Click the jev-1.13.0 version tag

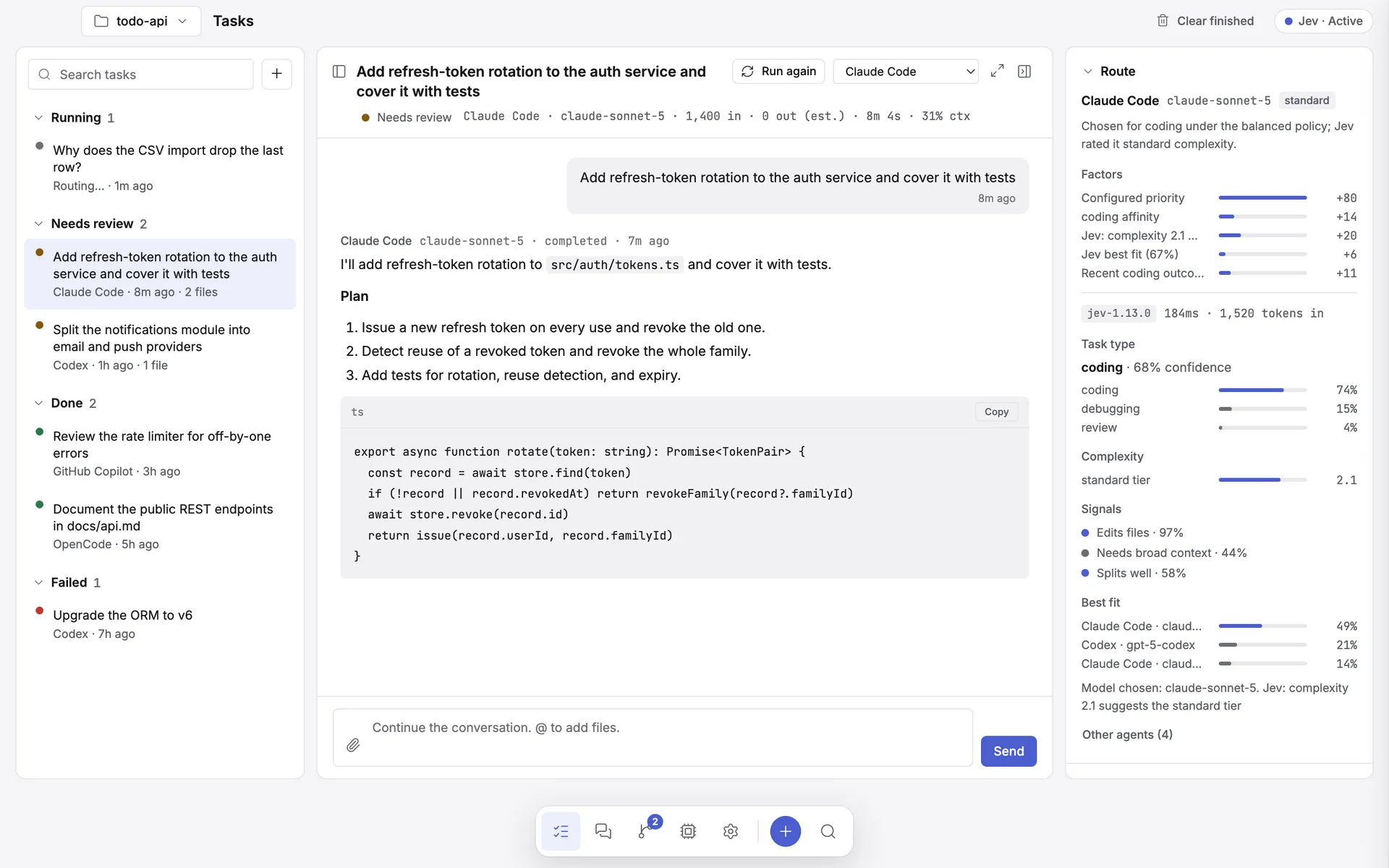click(1118, 313)
